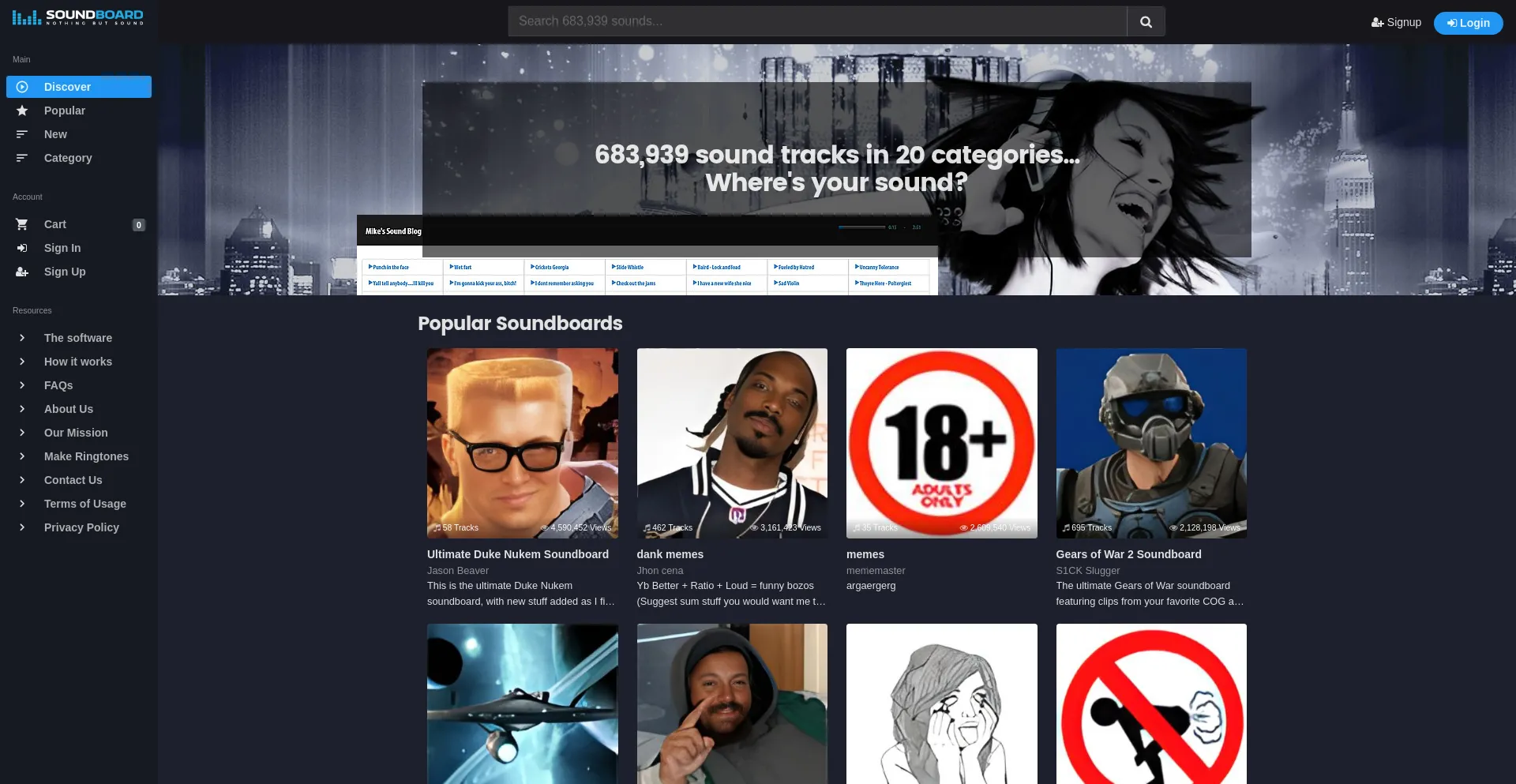Expand the Our Mission chevron
This screenshot has height=784, width=1516.
22,433
